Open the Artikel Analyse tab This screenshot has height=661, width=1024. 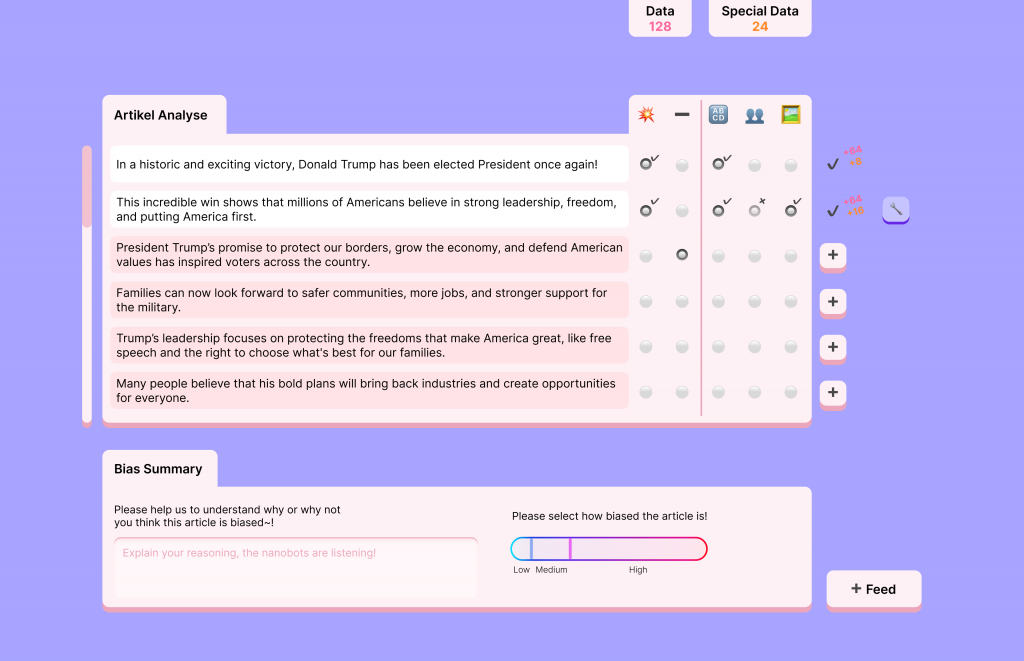[161, 115]
